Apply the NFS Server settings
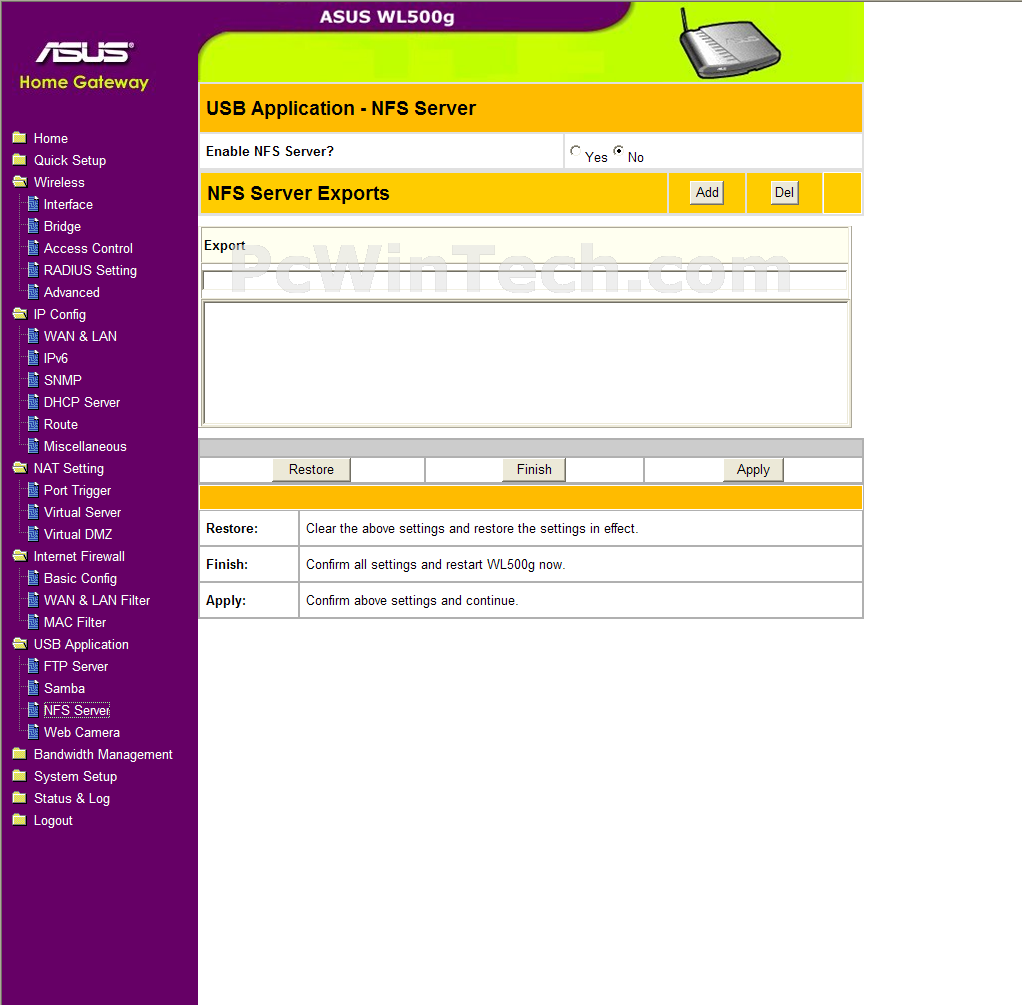The height and width of the screenshot is (1005, 1022). (753, 469)
